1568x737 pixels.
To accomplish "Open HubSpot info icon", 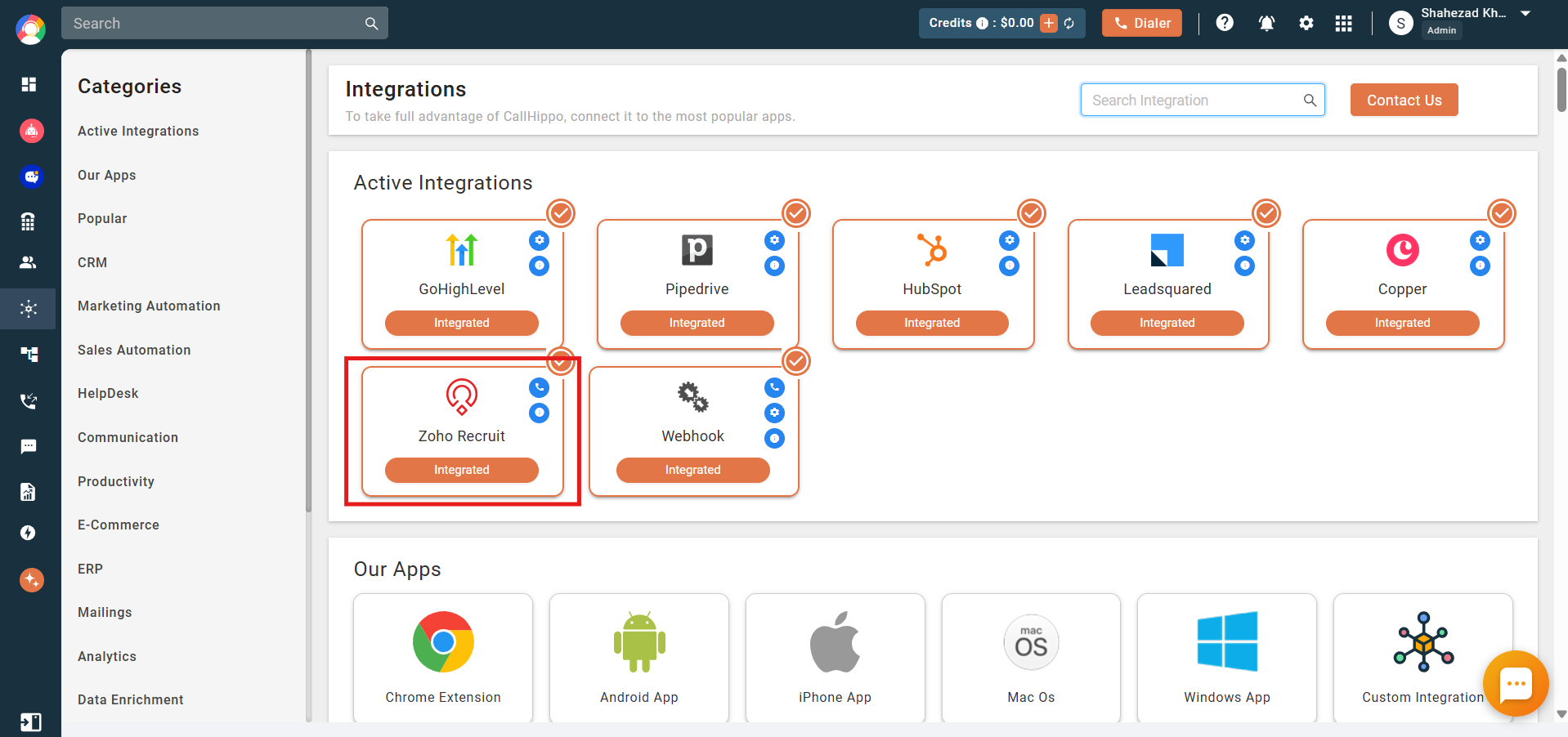I will (x=1010, y=266).
